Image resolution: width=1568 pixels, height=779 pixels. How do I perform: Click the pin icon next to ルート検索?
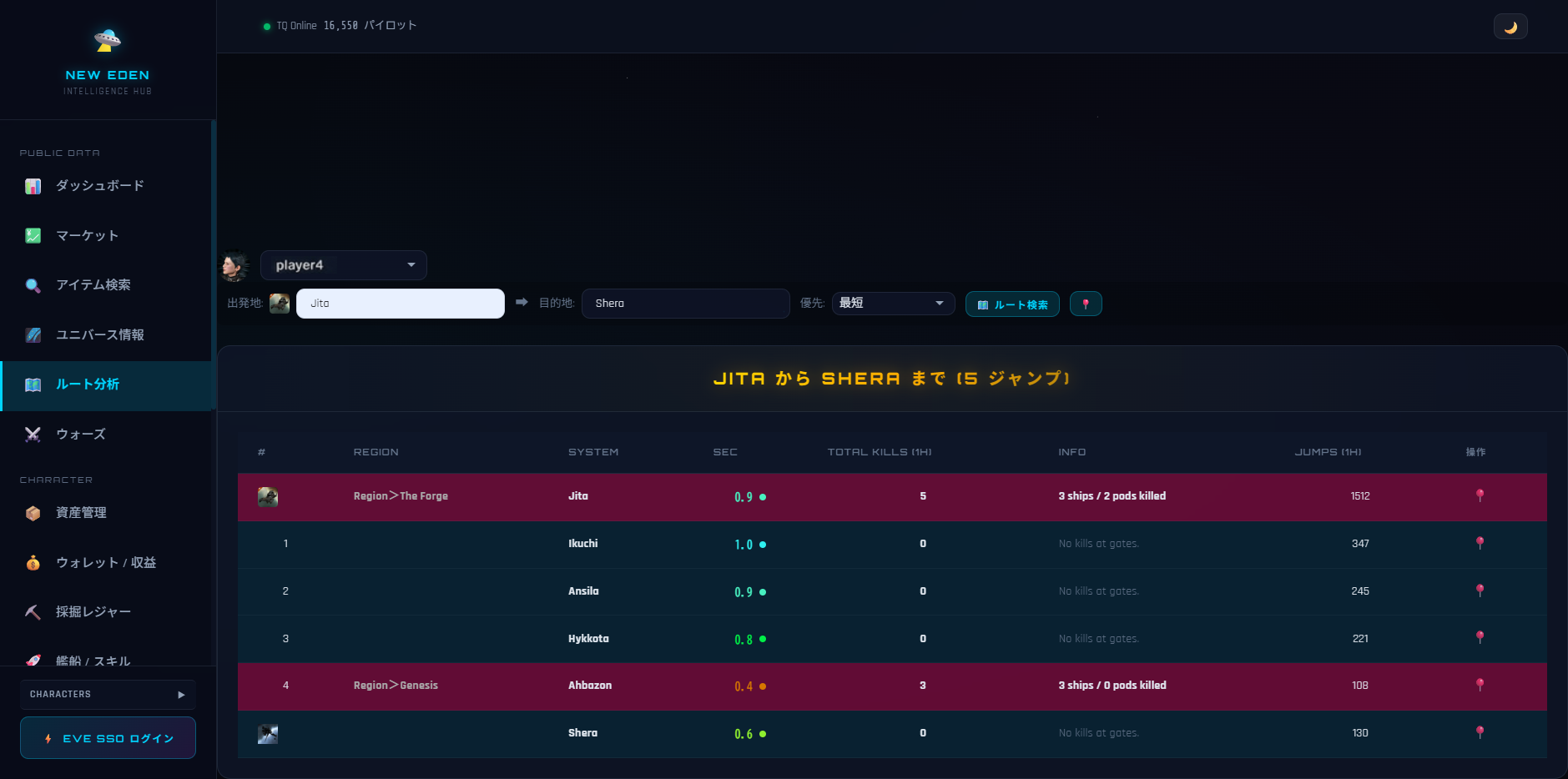click(1087, 304)
